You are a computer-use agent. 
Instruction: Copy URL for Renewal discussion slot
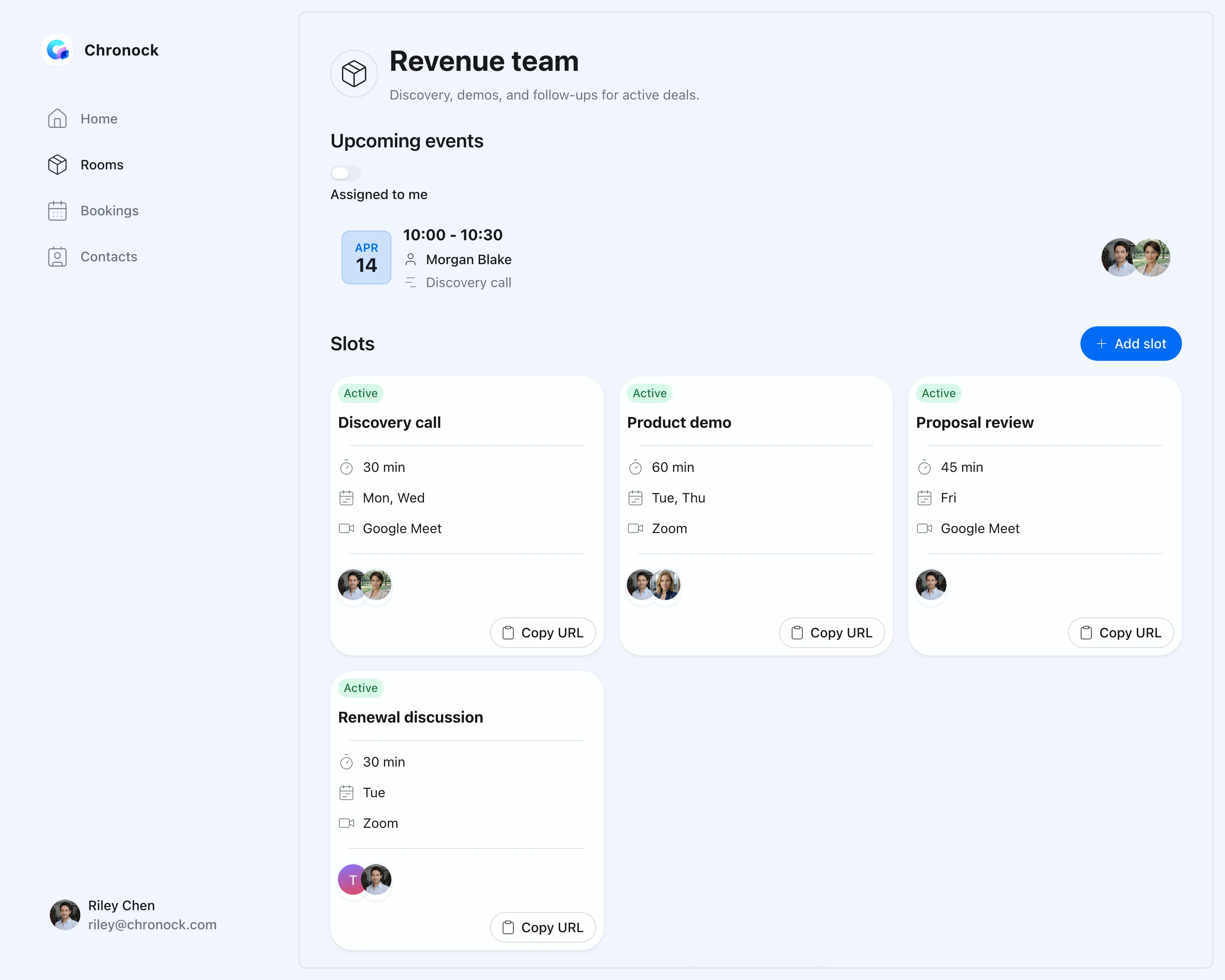543,928
